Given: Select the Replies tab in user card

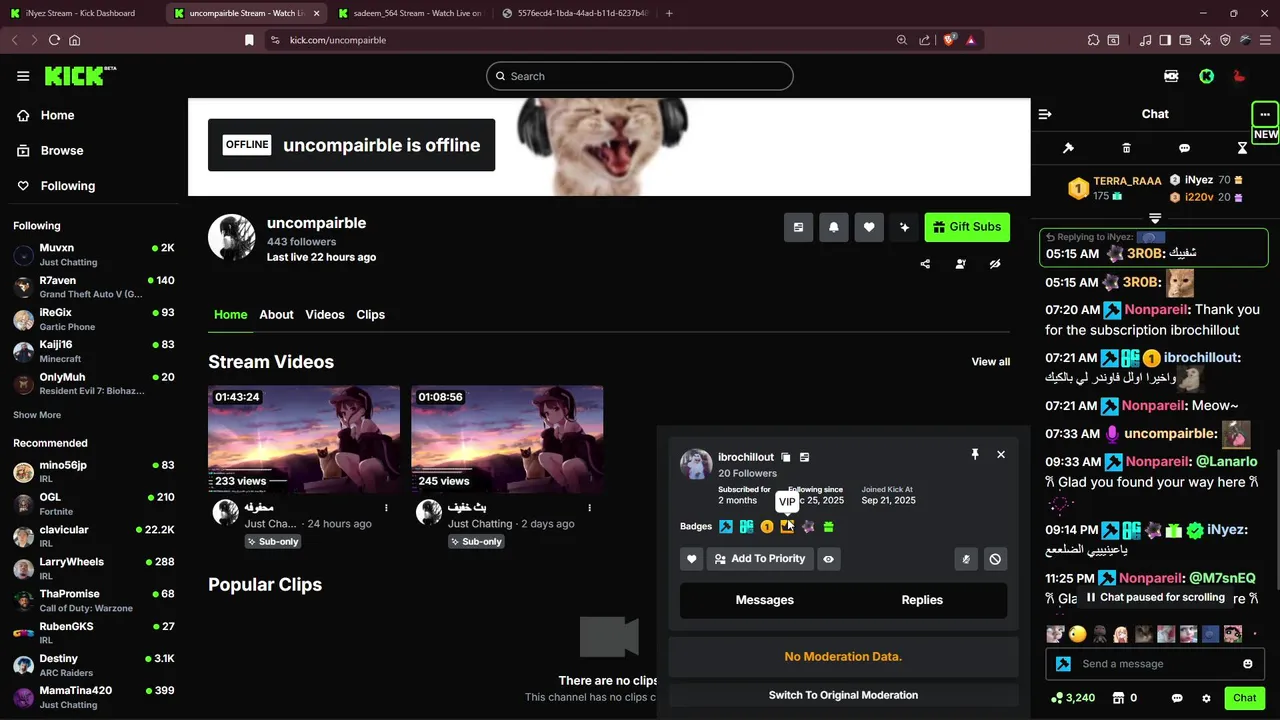Looking at the screenshot, I should pyautogui.click(x=922, y=600).
